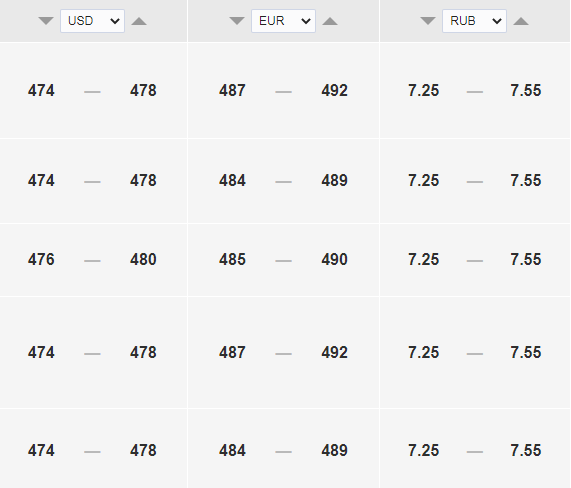The height and width of the screenshot is (488, 571).
Task: Open the EUR currency dropdown
Action: 283,21
